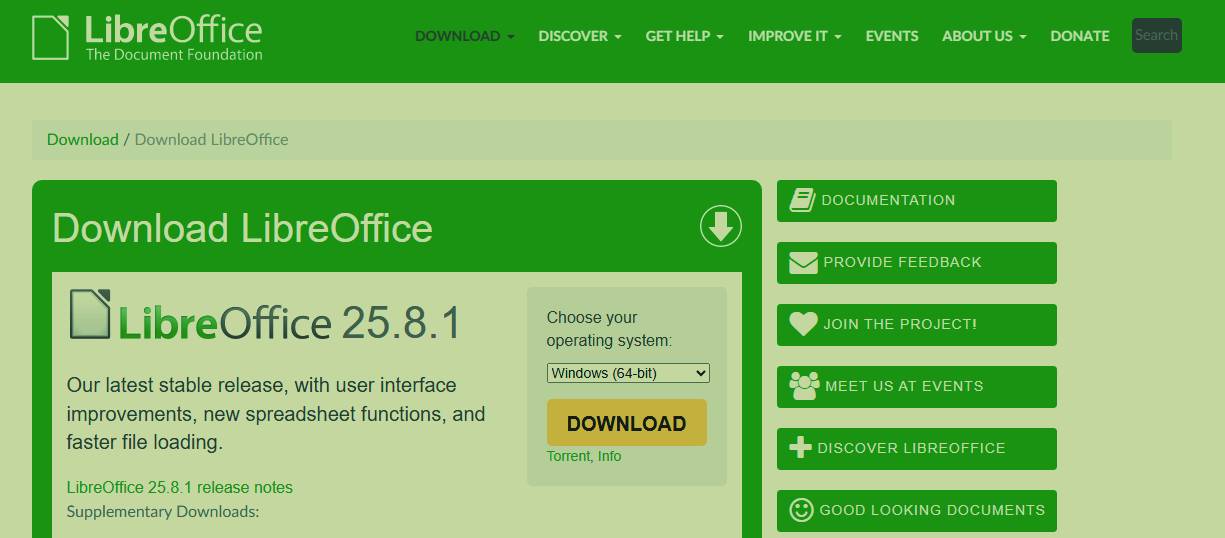The width and height of the screenshot is (1225, 538).
Task: Click the 'Our latest stable release' description text
Action: [276, 413]
